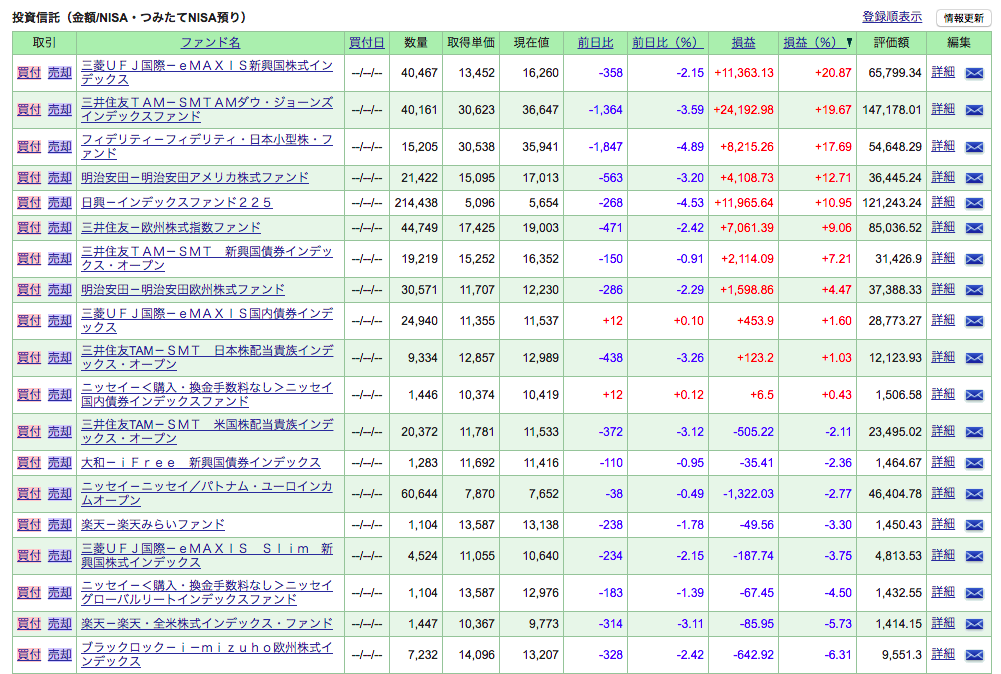
Task: Click mail icon for SMT 米国株配当貴族 row
Action: coord(974,432)
